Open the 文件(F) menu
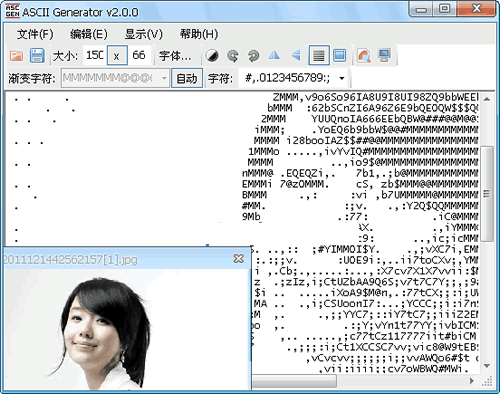 click(x=35, y=34)
